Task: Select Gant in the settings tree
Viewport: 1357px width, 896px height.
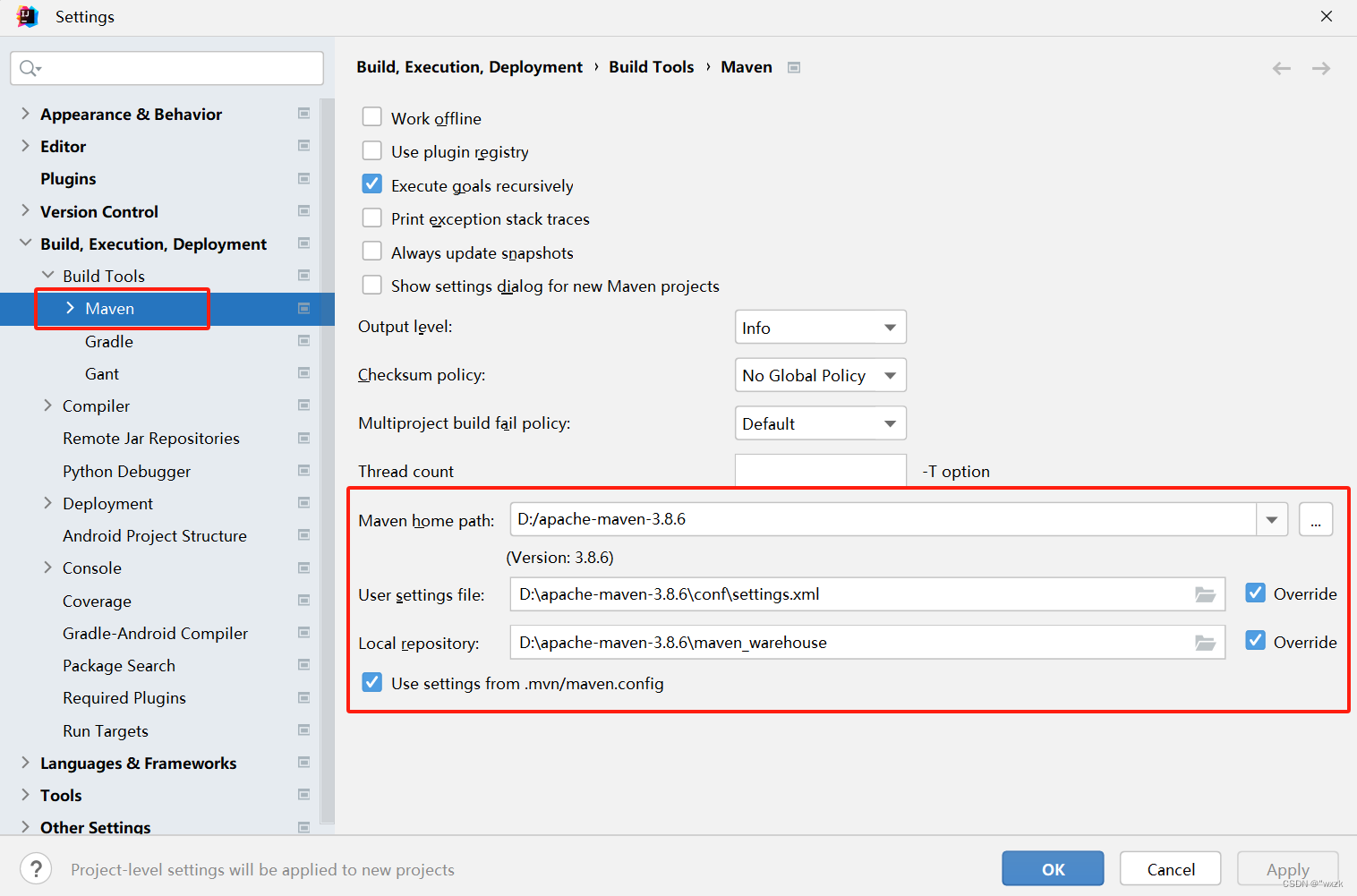Action: (102, 374)
